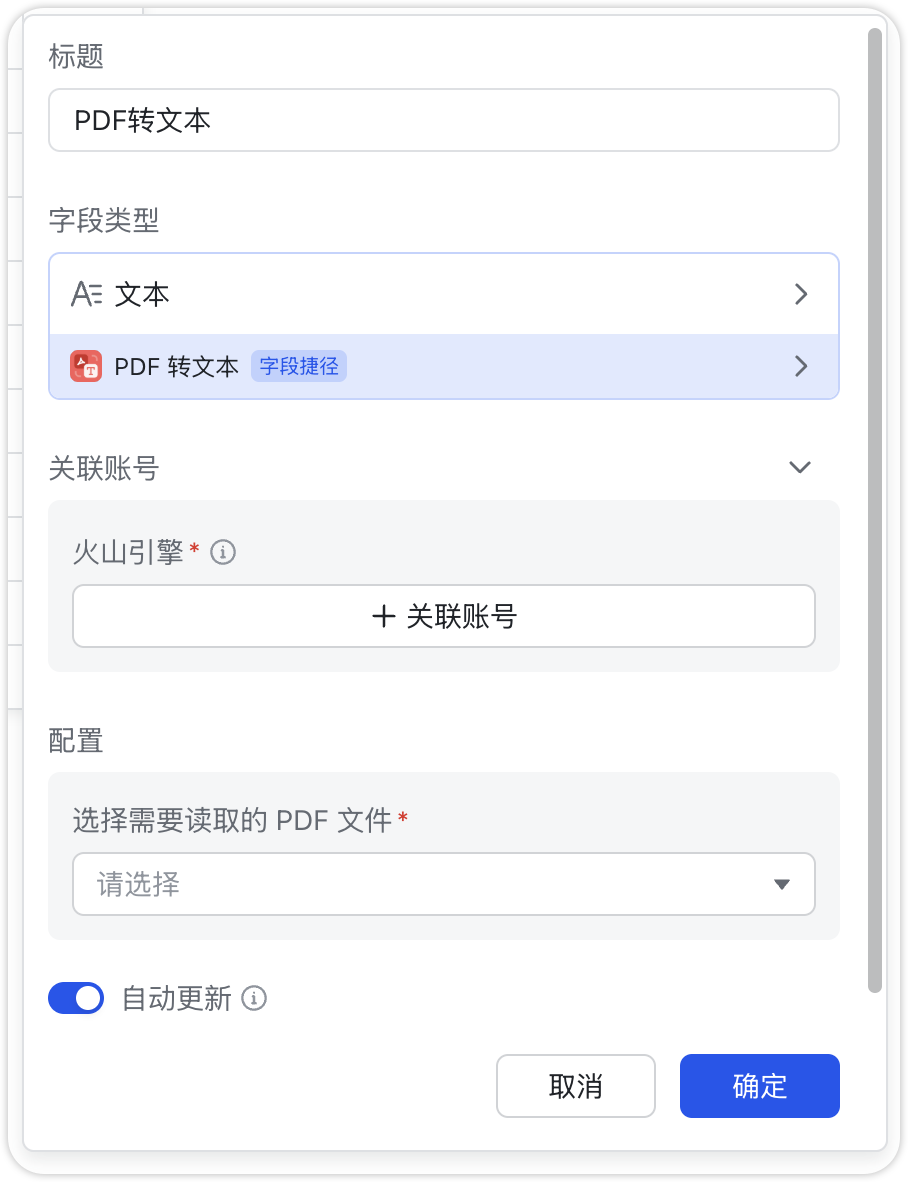This screenshot has width=908, height=1182.
Task: Click the 字段捷径 tag badge
Action: [298, 366]
